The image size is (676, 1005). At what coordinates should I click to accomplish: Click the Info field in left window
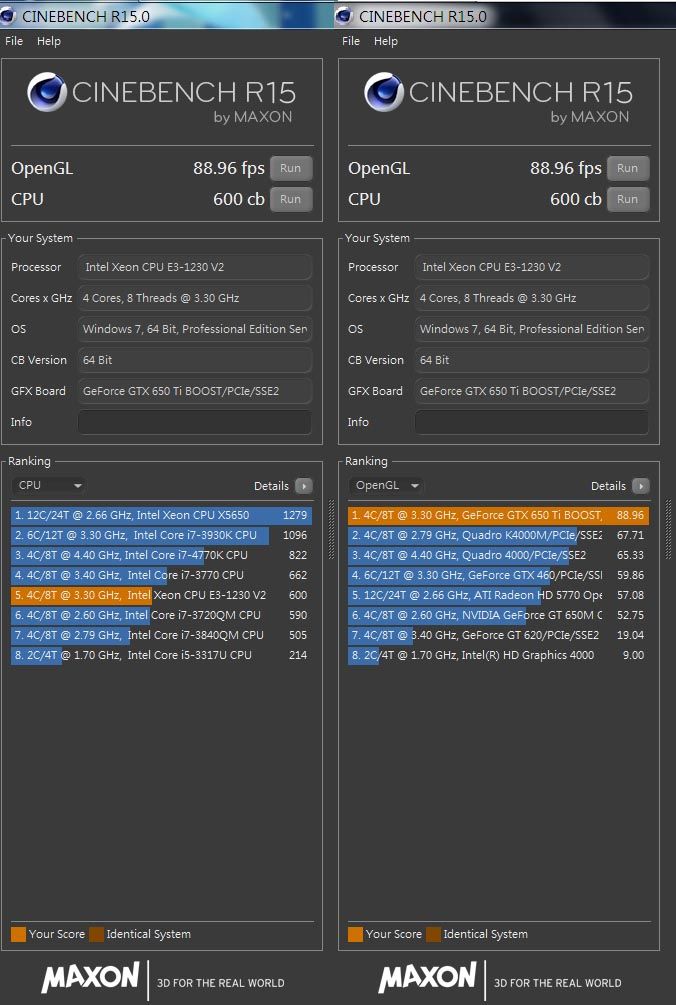pyautogui.click(x=195, y=422)
